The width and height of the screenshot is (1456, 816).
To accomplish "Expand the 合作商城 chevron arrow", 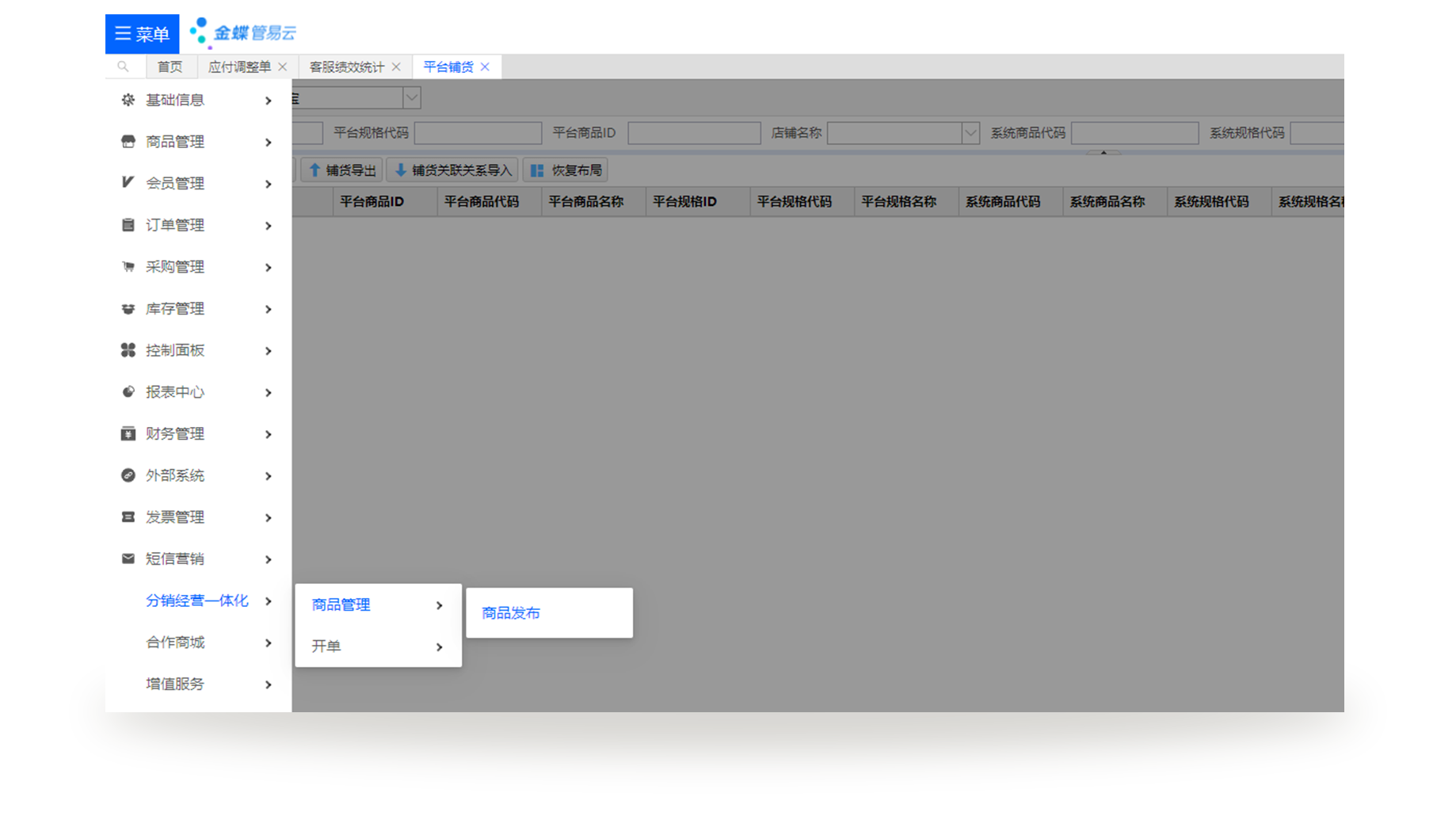I will coord(269,643).
